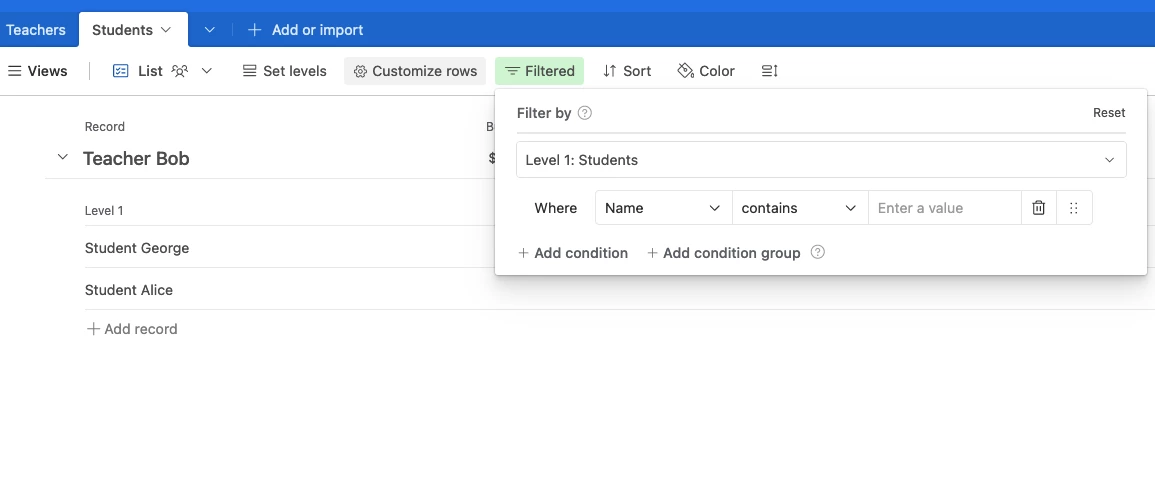The image size is (1155, 481).
Task: Open the Level 1: Students dropdown
Action: pos(821,160)
